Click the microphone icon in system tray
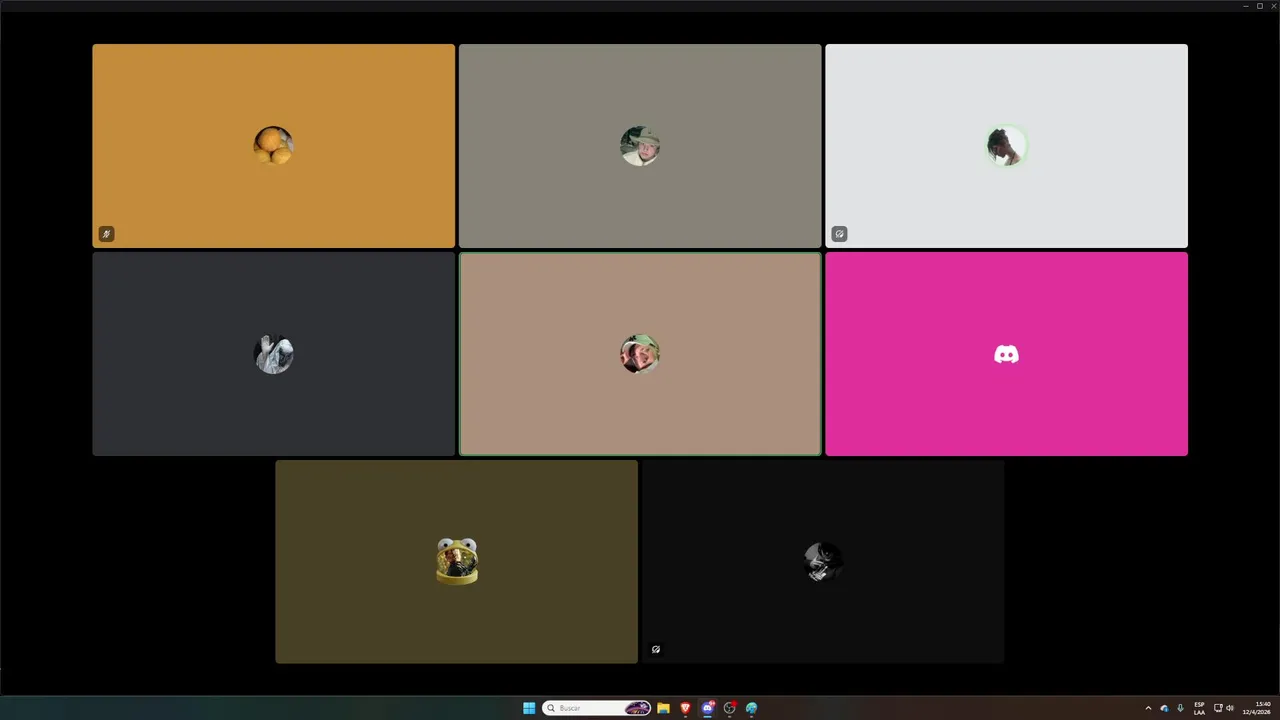This screenshot has height=720, width=1280. pos(1180,708)
